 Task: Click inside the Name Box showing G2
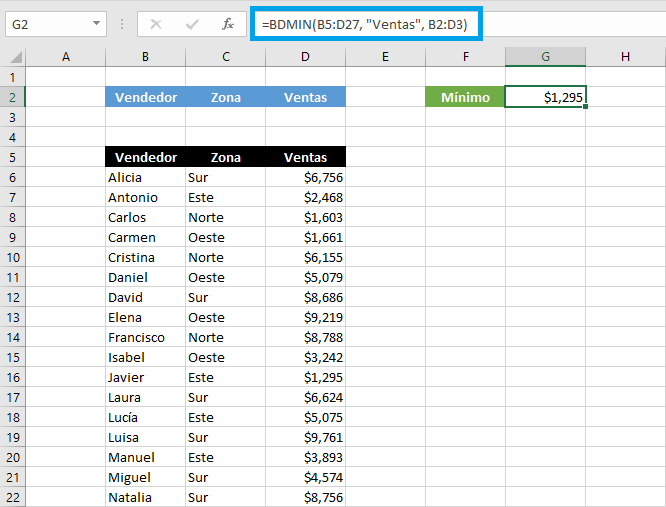click(45, 24)
